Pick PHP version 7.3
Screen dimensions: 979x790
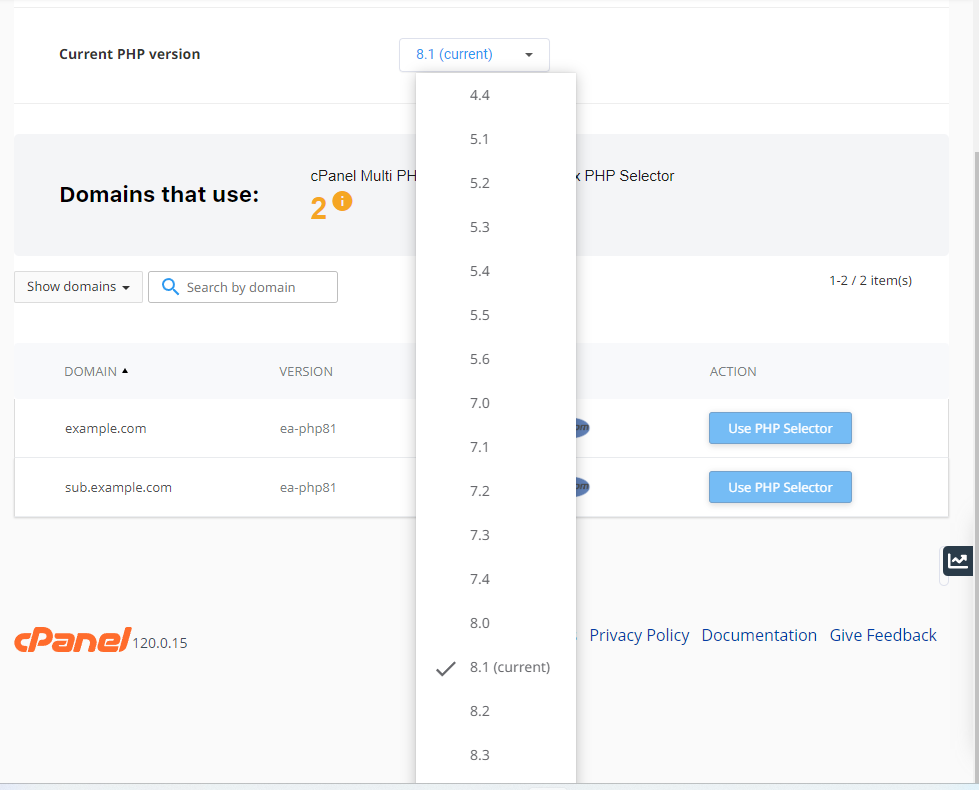496,536
